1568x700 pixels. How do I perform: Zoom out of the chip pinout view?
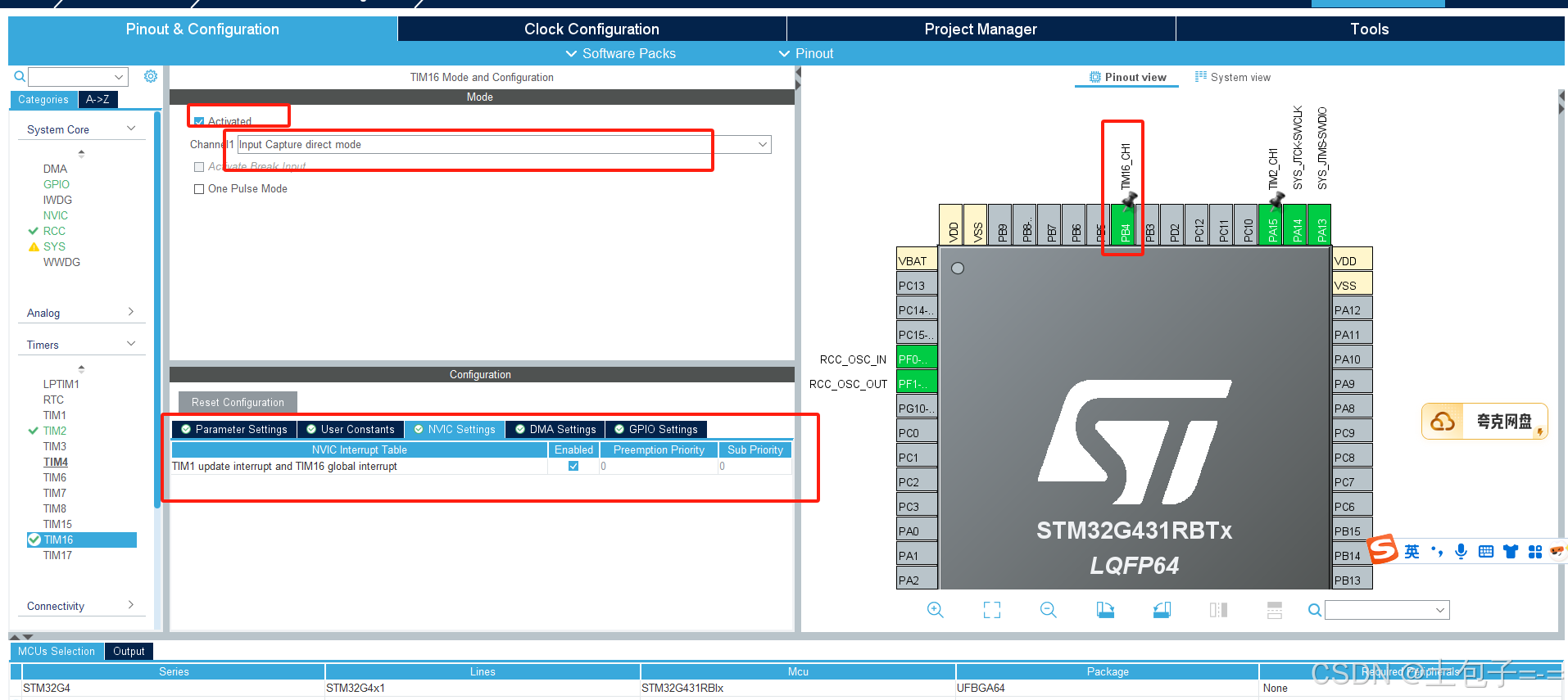point(1048,610)
